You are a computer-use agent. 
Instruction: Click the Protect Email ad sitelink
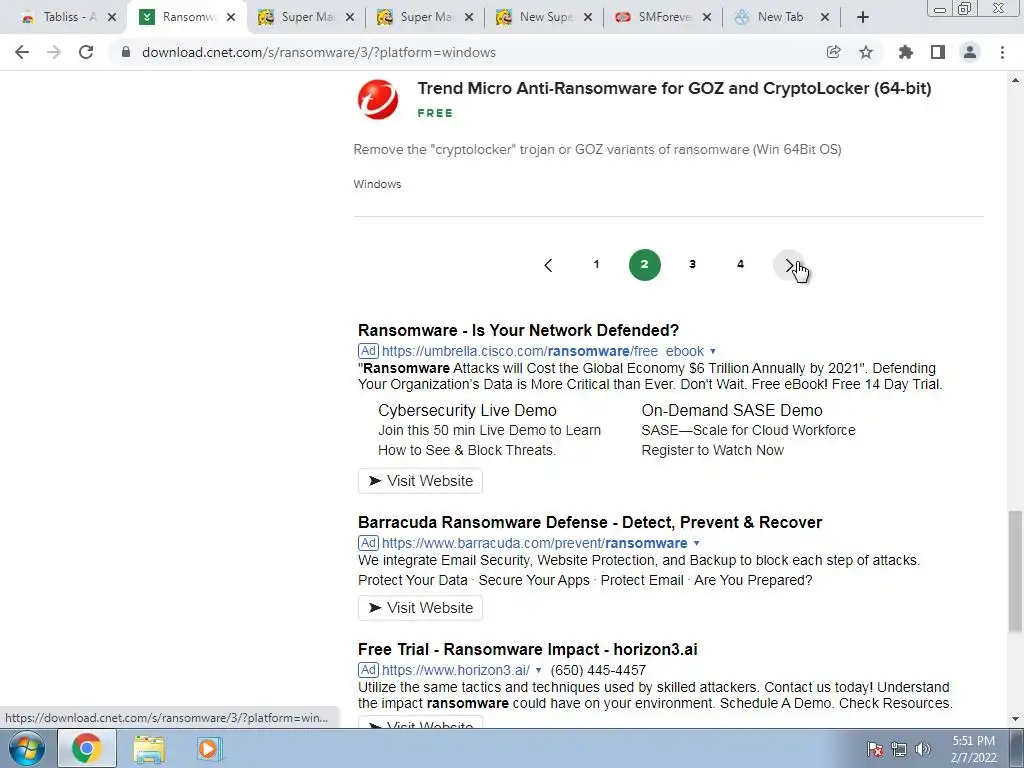click(x=642, y=581)
